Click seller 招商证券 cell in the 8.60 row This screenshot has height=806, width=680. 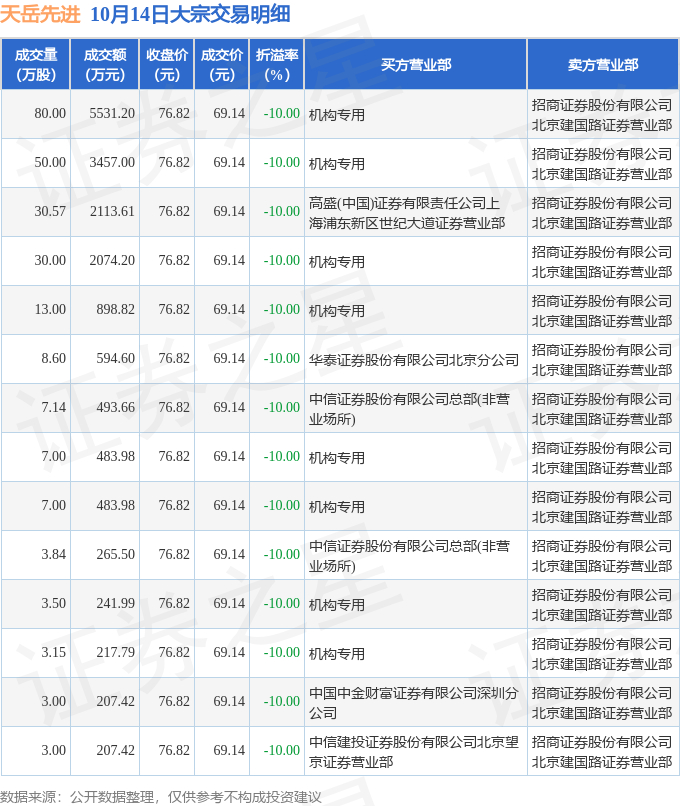(x=602, y=360)
